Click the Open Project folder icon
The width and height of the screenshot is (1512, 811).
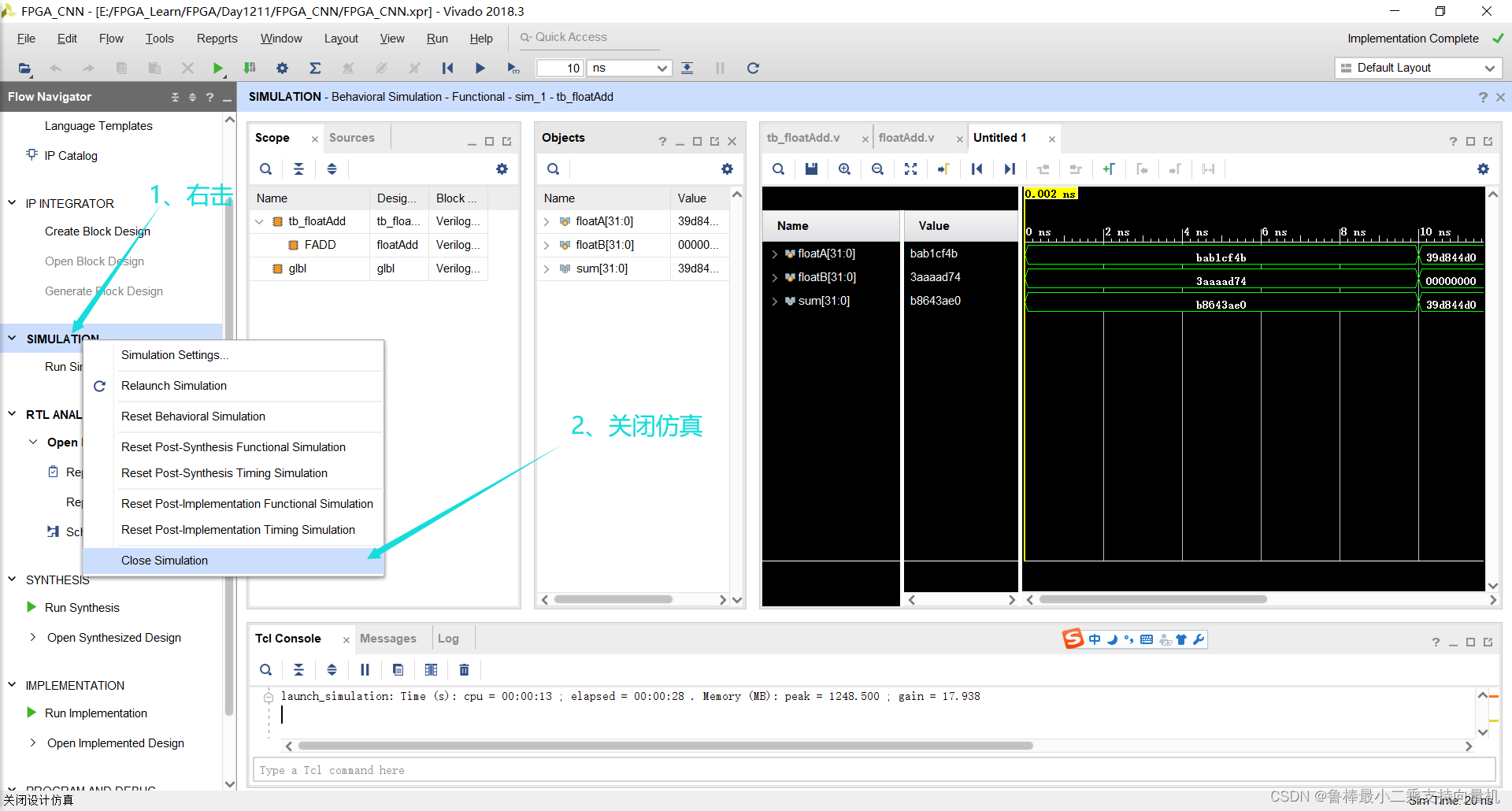(24, 69)
